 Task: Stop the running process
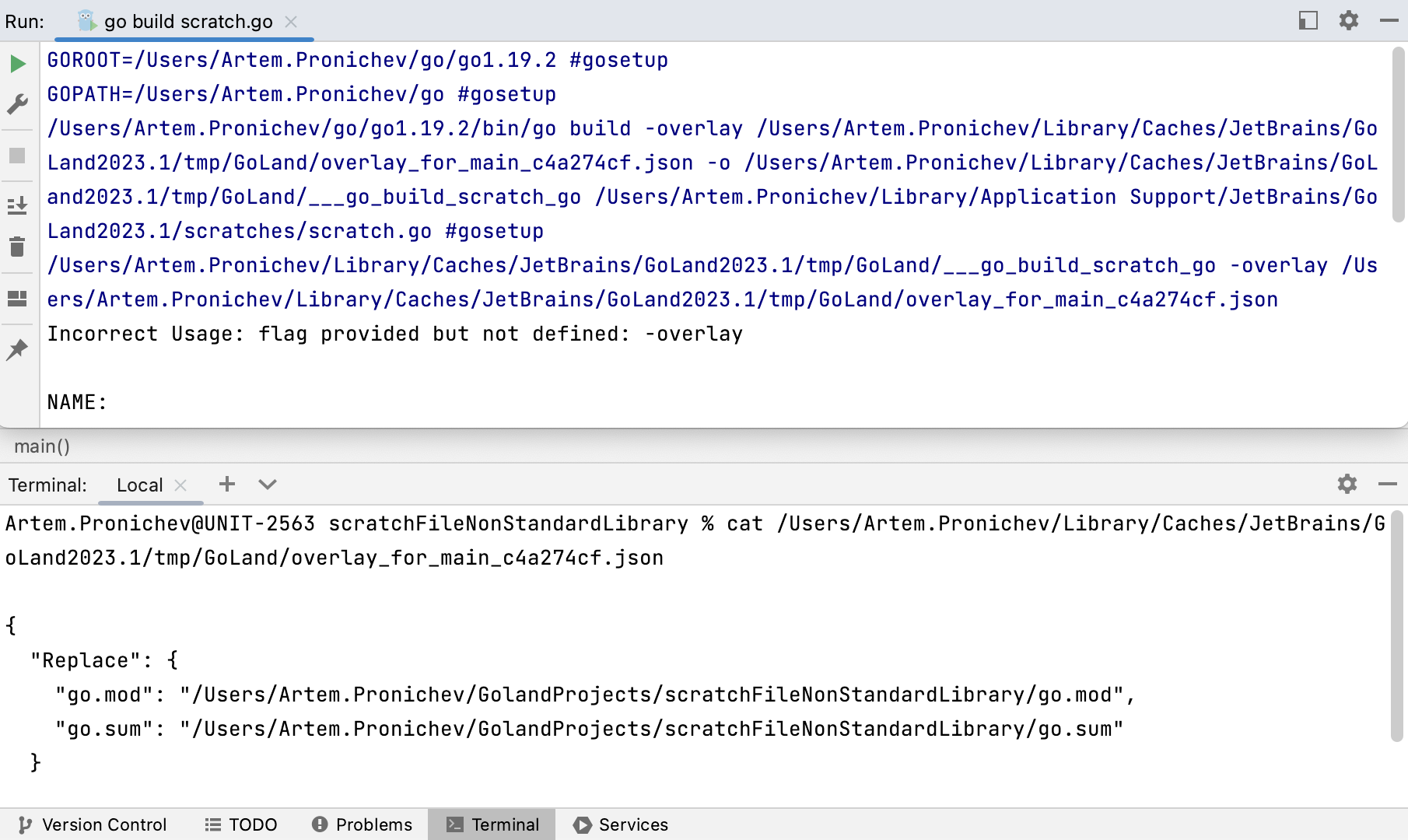pos(17,156)
